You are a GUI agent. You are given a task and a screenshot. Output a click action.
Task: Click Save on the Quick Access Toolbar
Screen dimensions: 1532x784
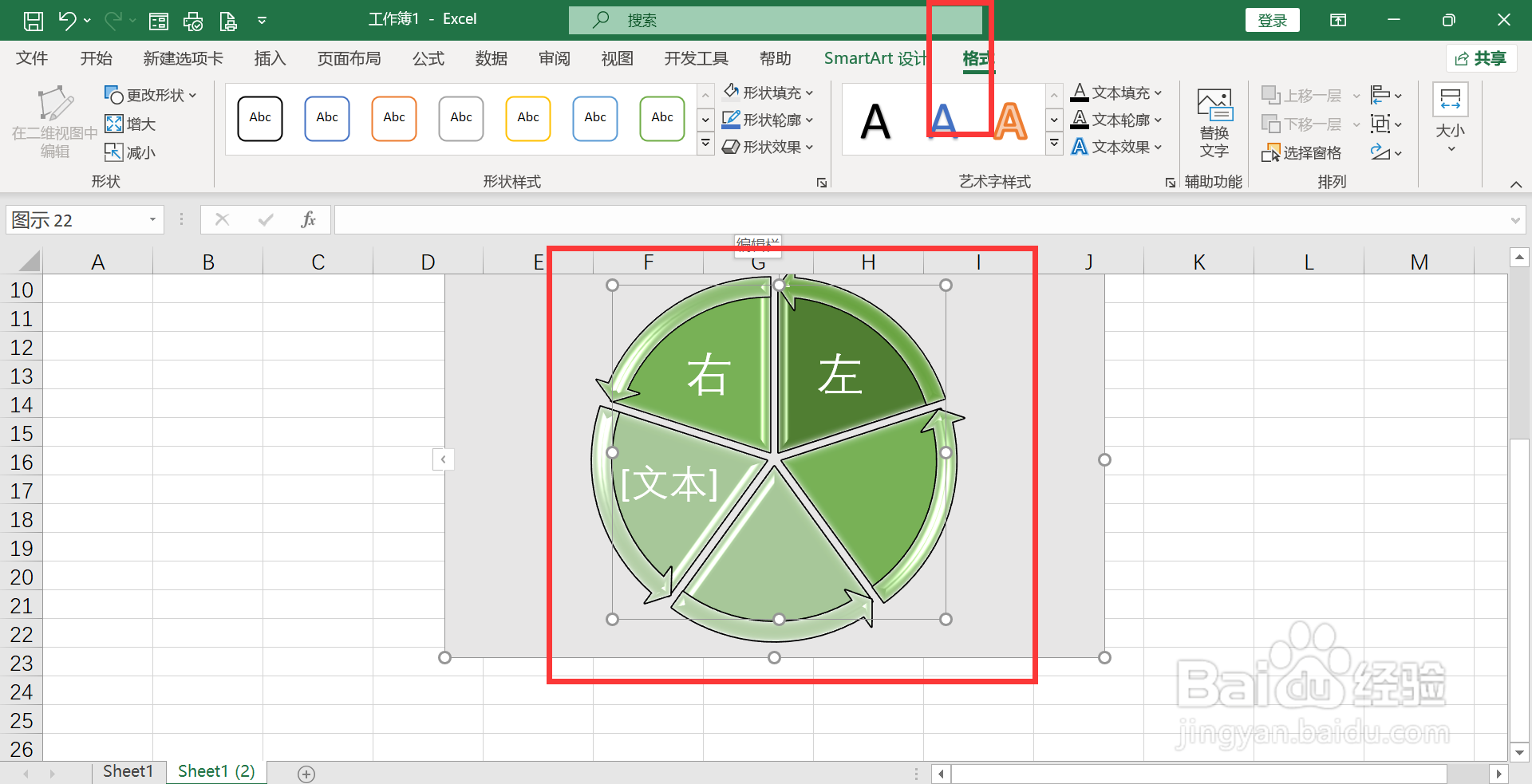(x=33, y=19)
